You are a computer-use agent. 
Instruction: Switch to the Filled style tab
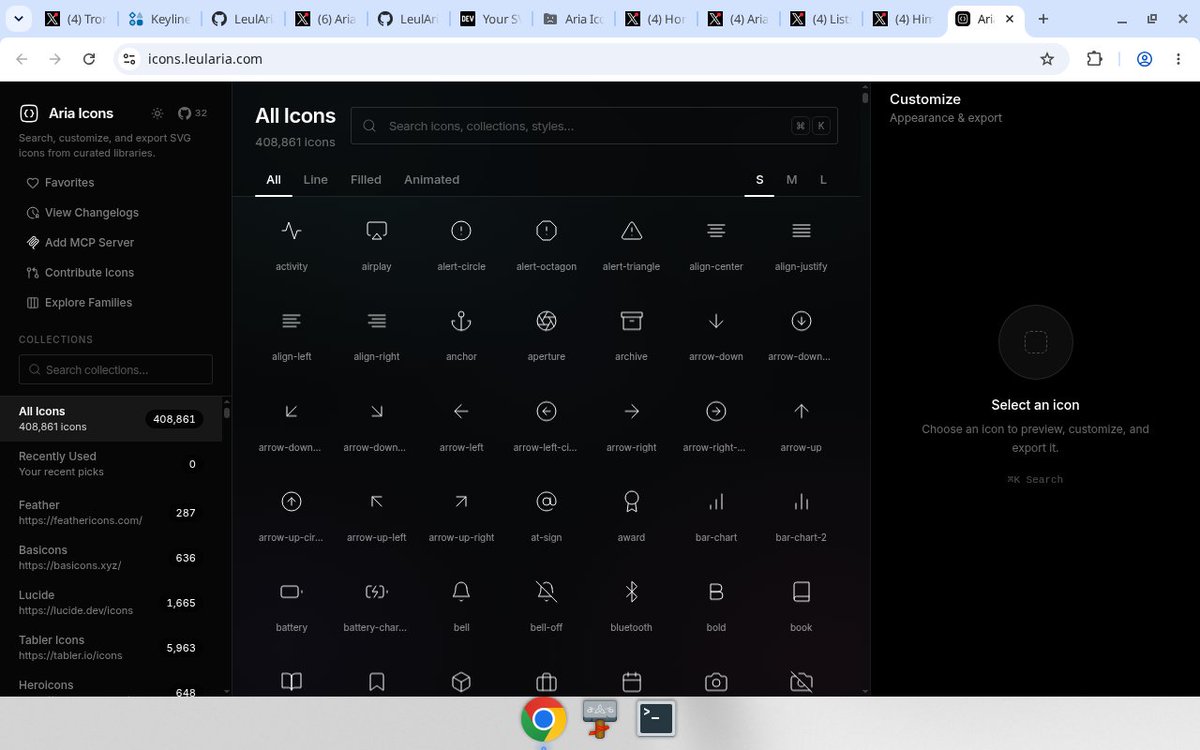366,180
